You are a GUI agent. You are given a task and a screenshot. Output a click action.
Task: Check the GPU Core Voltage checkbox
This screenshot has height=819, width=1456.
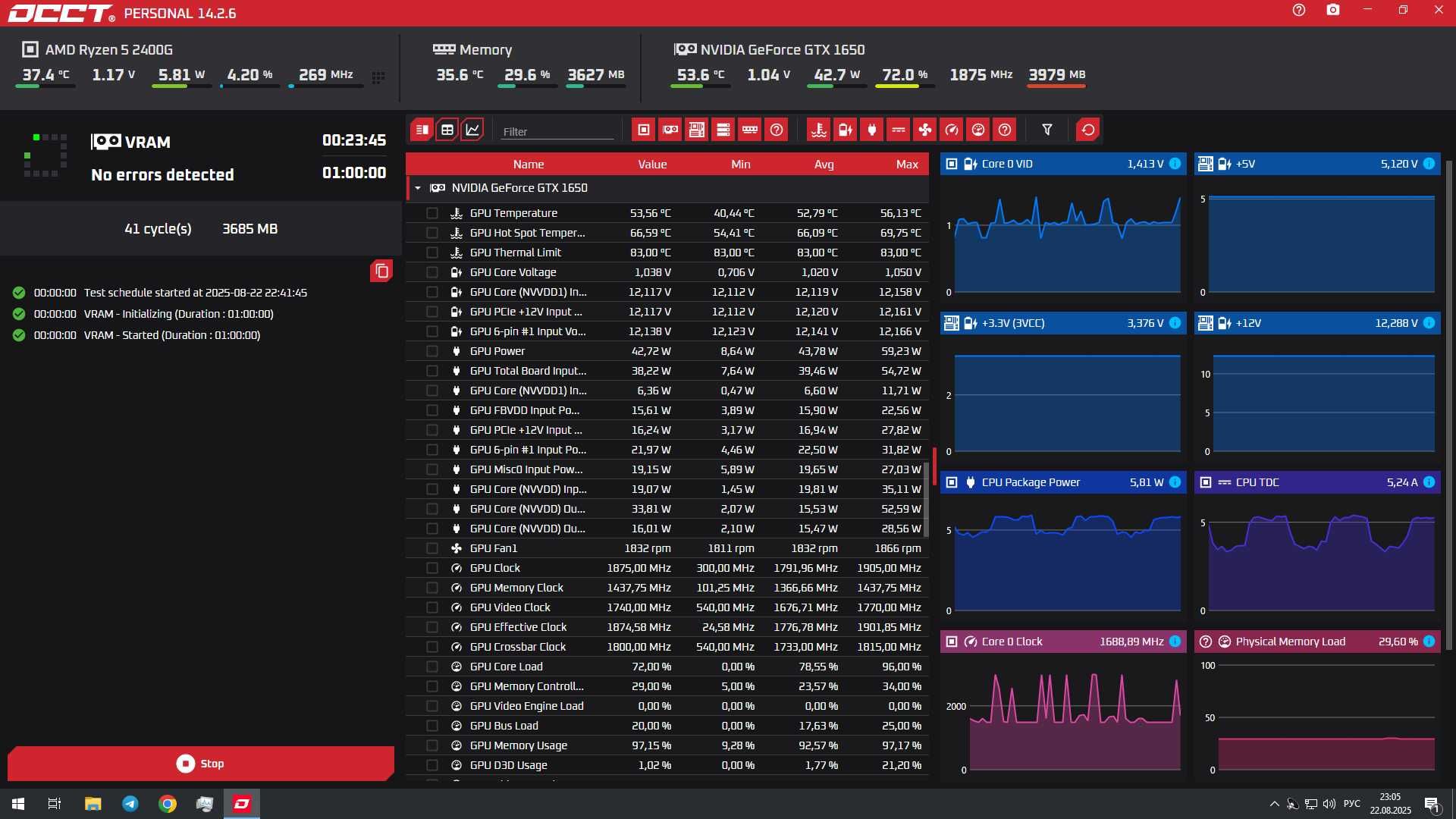point(432,272)
